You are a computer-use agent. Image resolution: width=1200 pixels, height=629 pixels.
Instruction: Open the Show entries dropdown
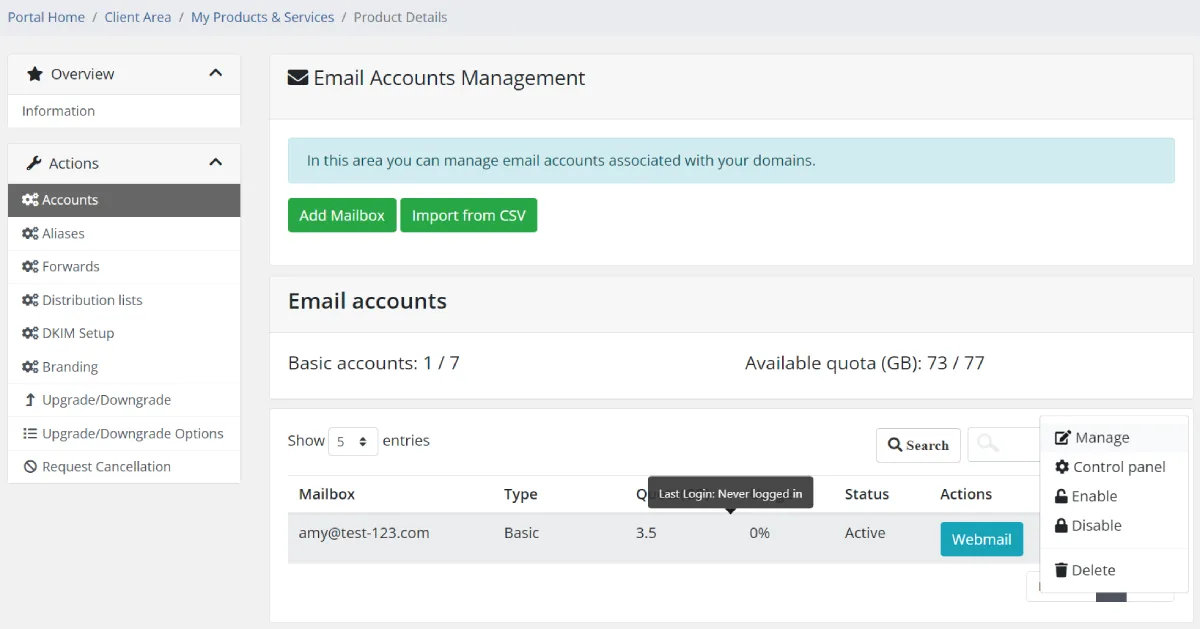point(353,440)
